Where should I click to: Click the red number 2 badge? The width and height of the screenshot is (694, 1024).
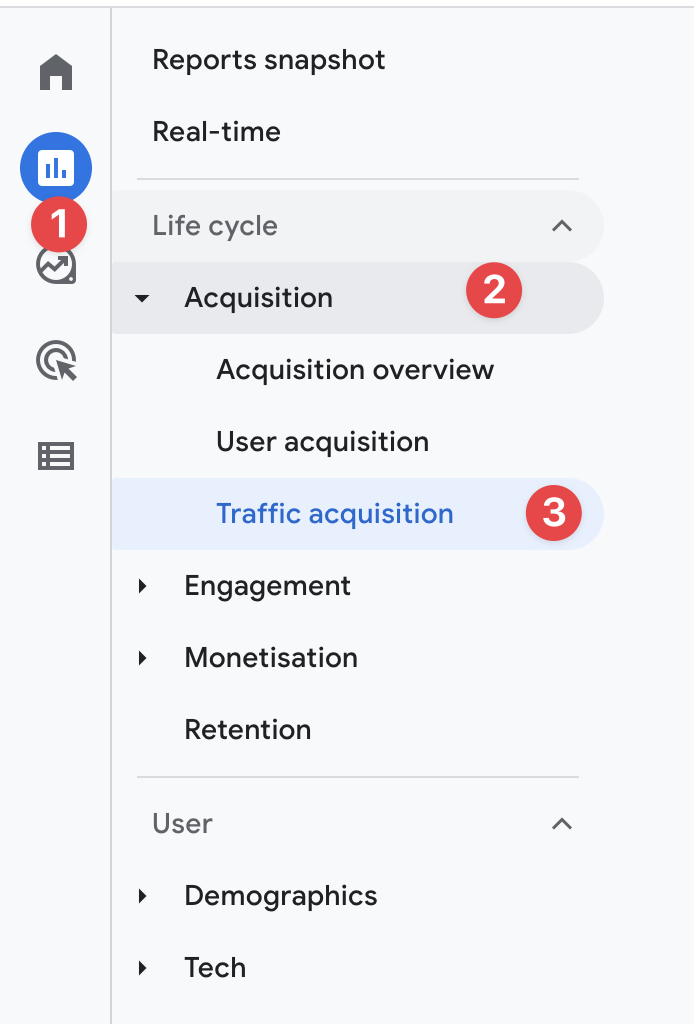point(494,290)
